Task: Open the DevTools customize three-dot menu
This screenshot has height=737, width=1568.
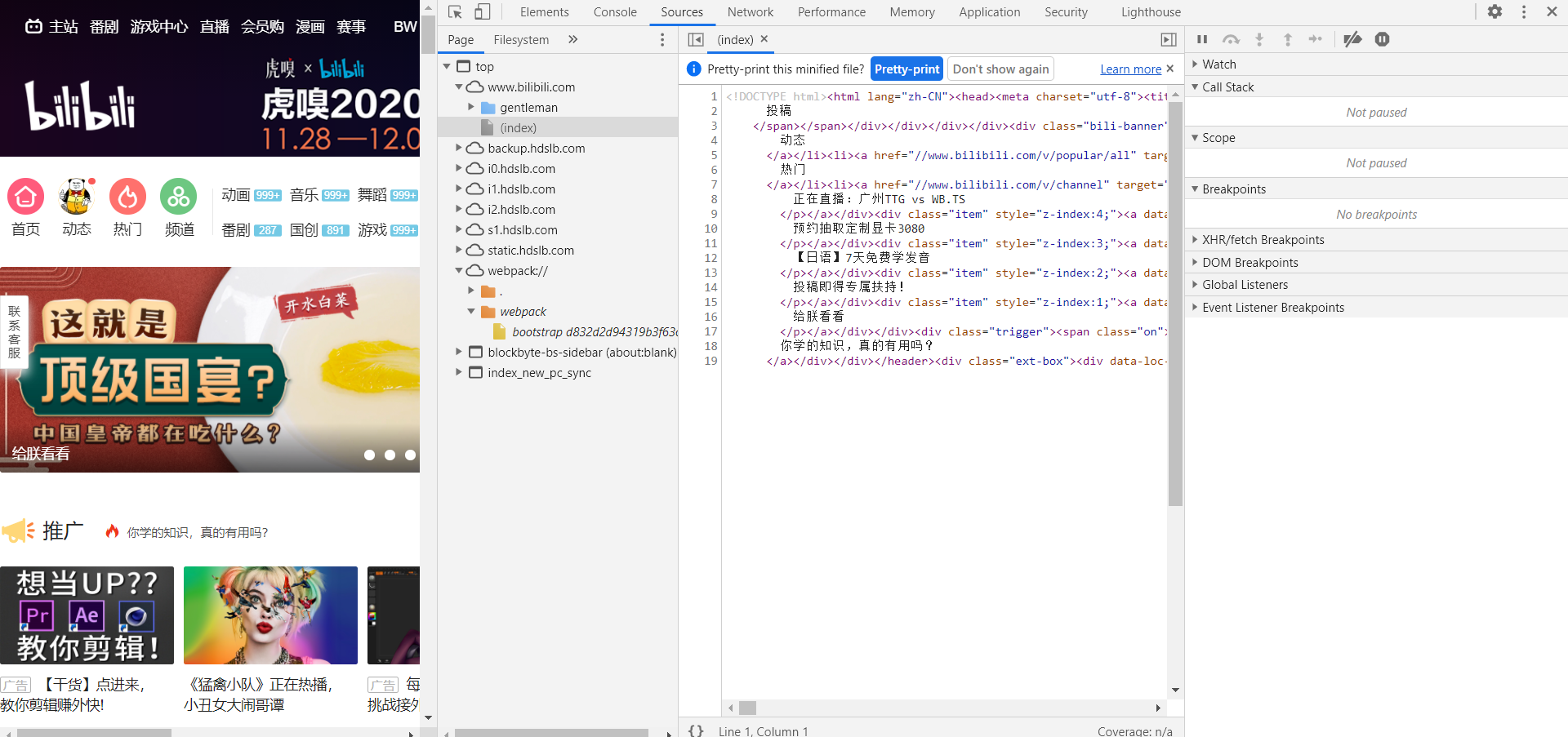Action: (1524, 11)
